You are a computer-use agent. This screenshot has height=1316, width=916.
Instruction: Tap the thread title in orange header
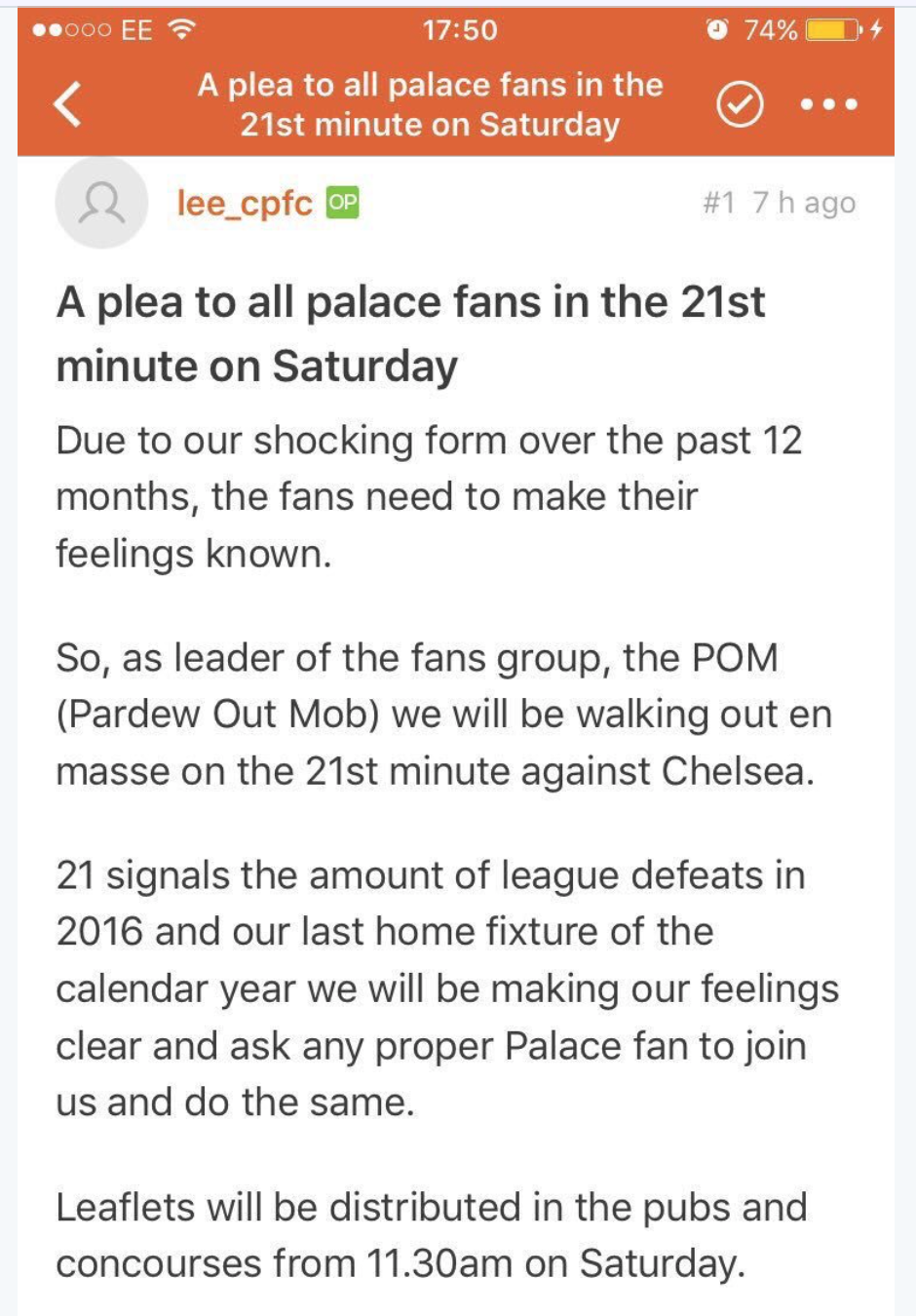click(x=430, y=104)
